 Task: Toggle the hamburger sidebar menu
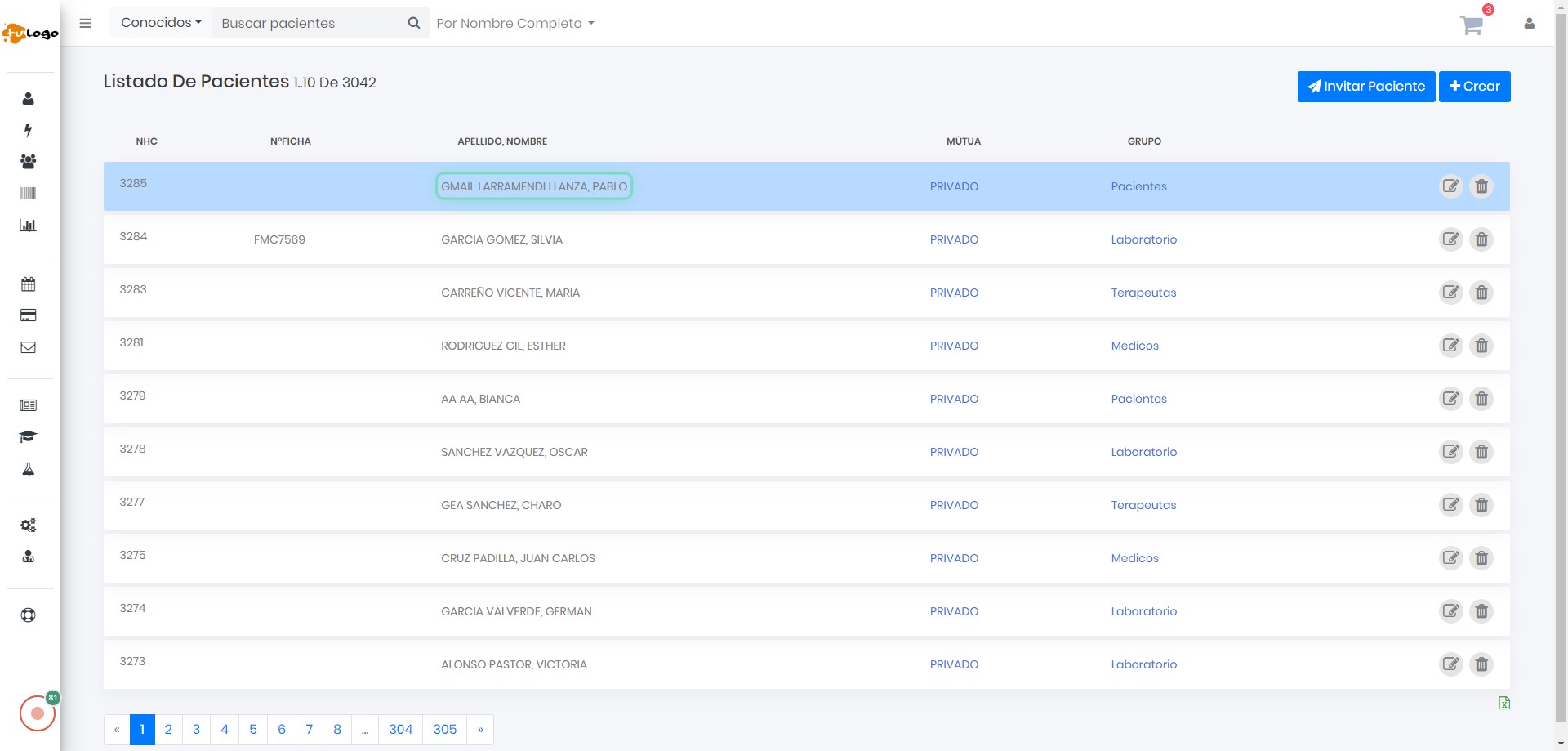coord(85,23)
